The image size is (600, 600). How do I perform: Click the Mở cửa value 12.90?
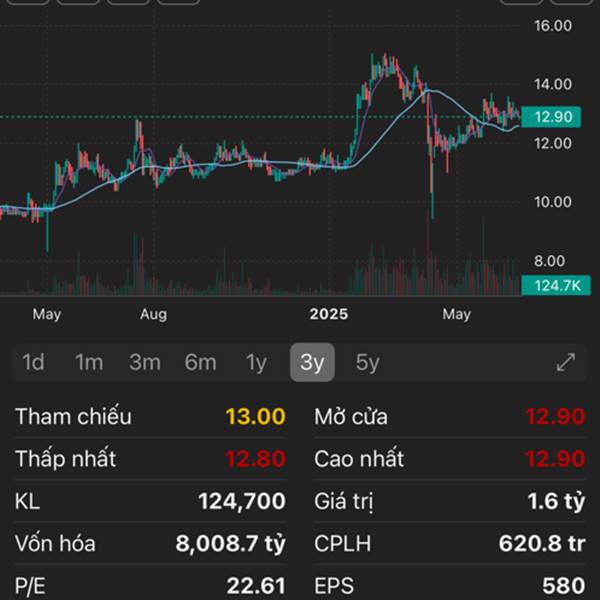(555, 416)
